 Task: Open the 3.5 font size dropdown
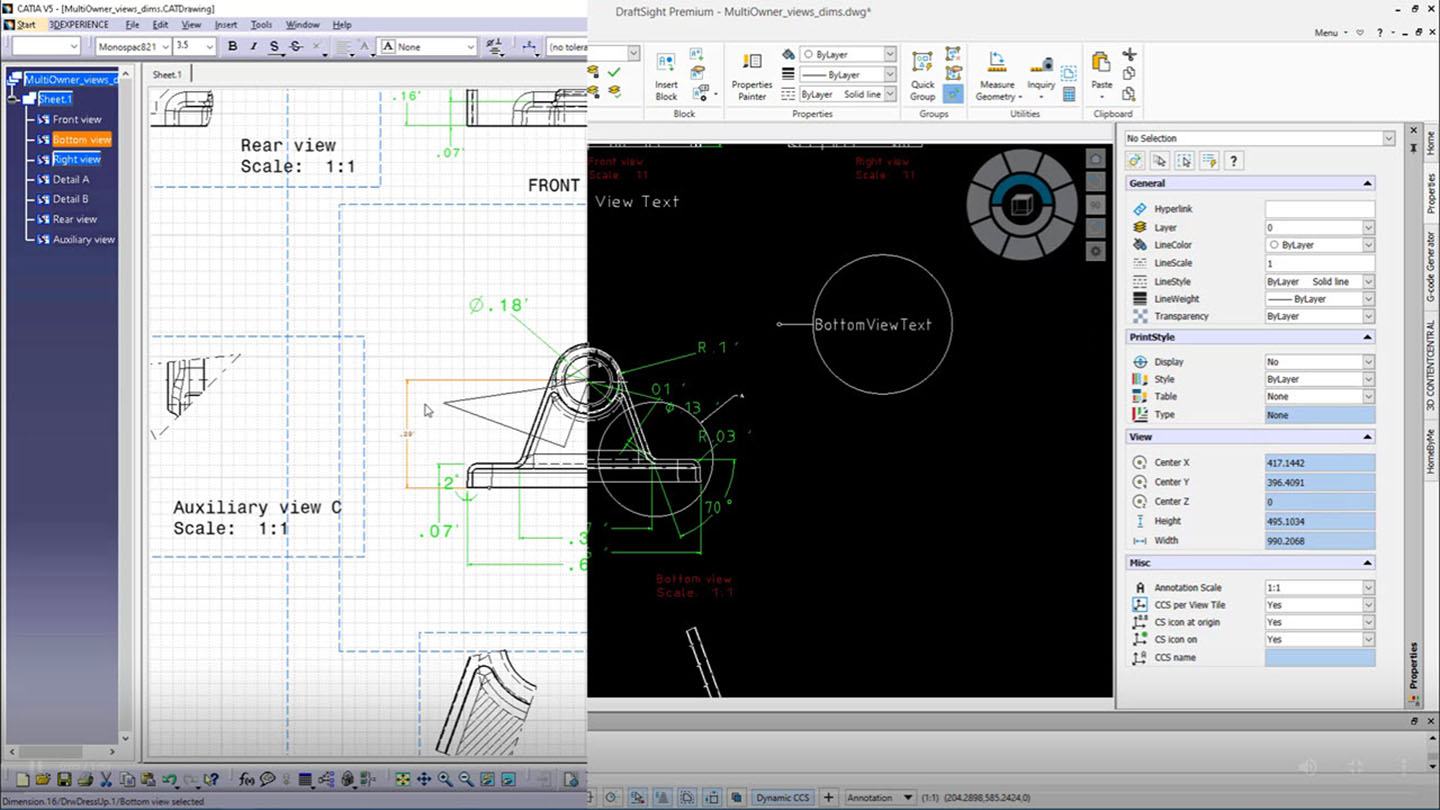pyautogui.click(x=209, y=46)
